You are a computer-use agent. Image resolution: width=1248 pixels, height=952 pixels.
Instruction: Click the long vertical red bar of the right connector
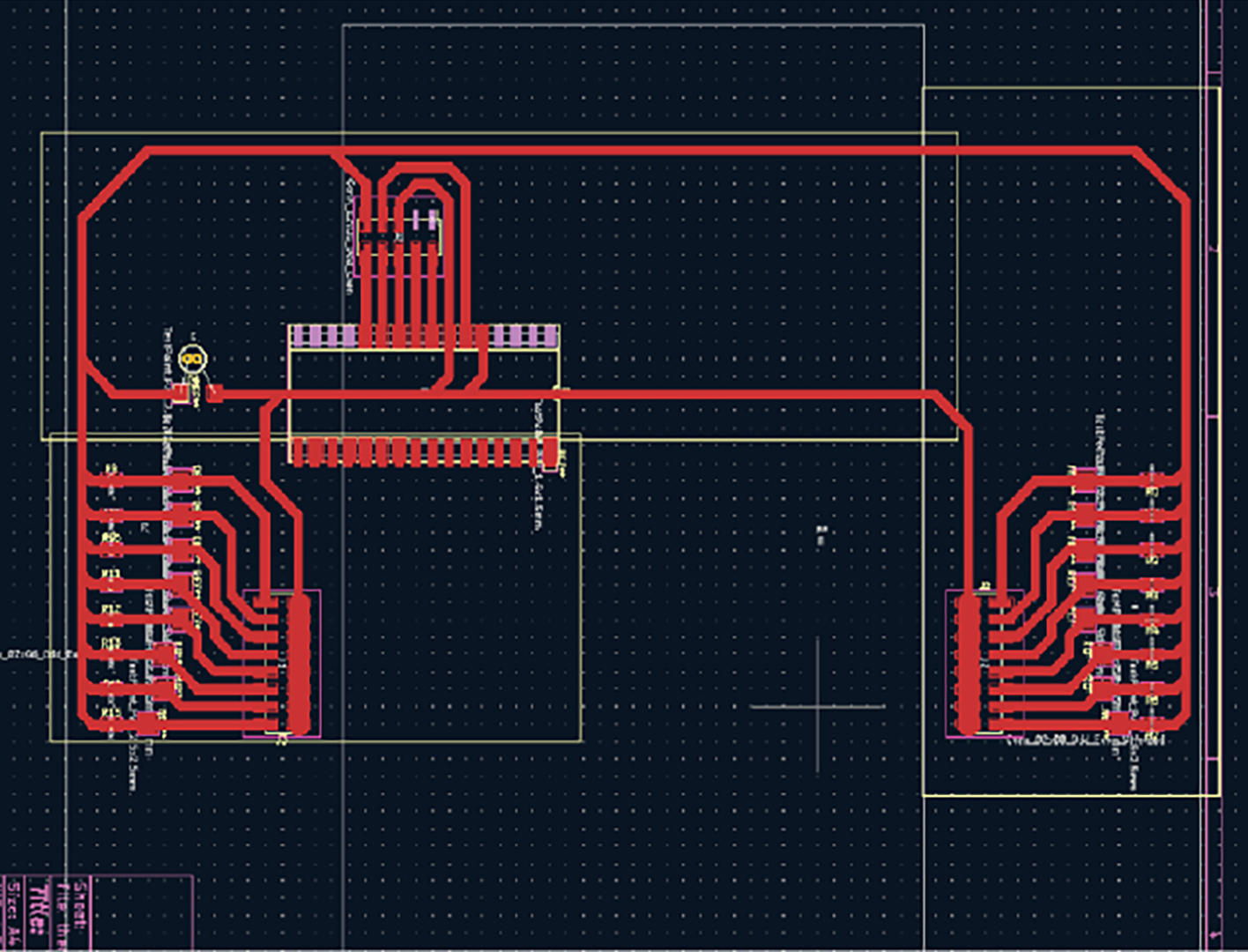[x=967, y=665]
